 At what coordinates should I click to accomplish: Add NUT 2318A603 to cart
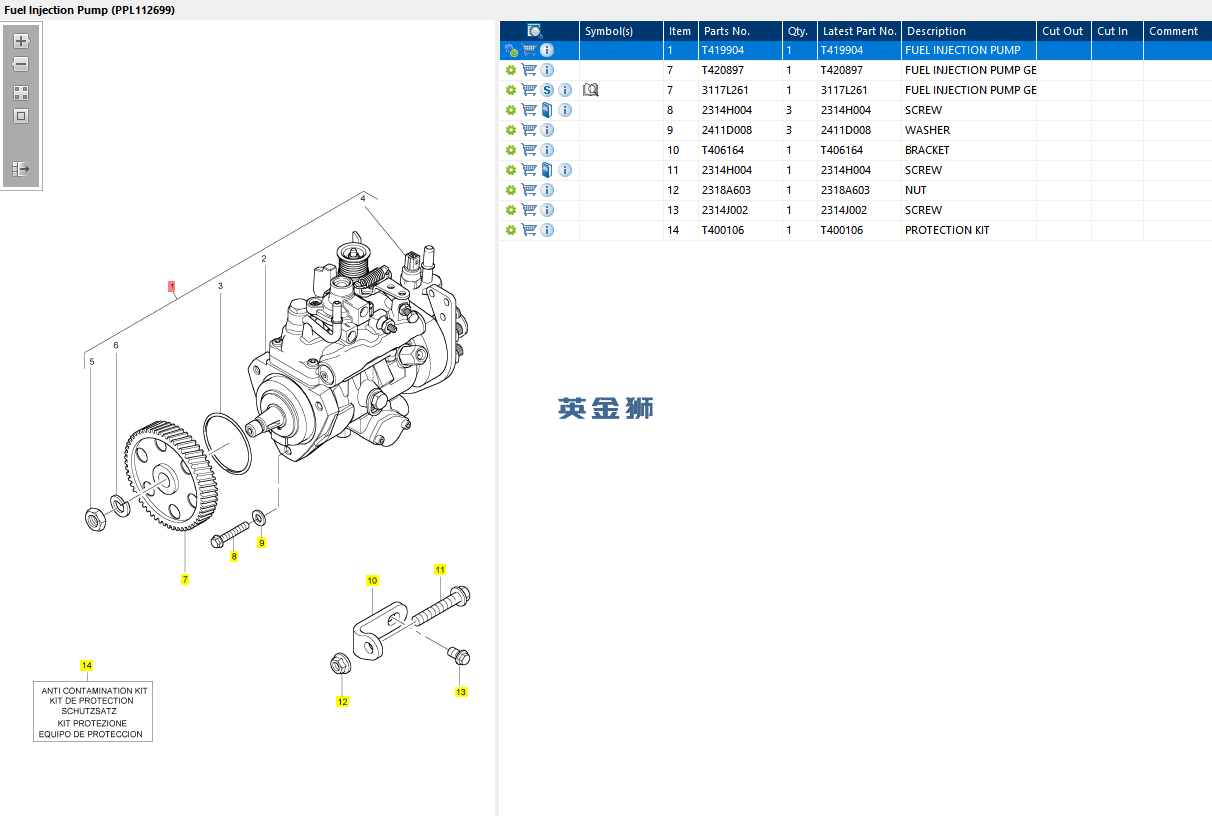tap(529, 190)
